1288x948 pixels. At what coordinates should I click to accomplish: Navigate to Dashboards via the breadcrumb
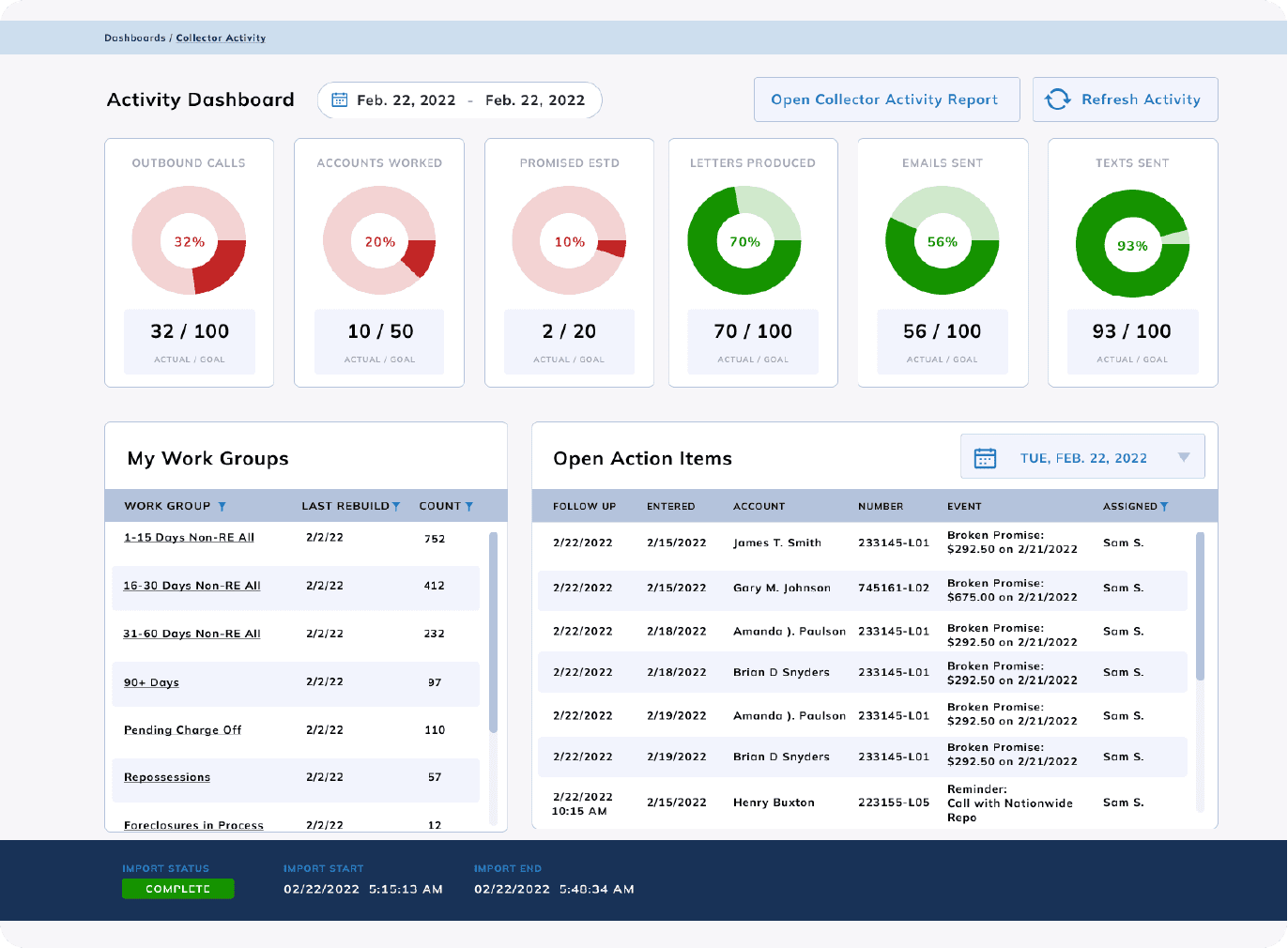134,38
